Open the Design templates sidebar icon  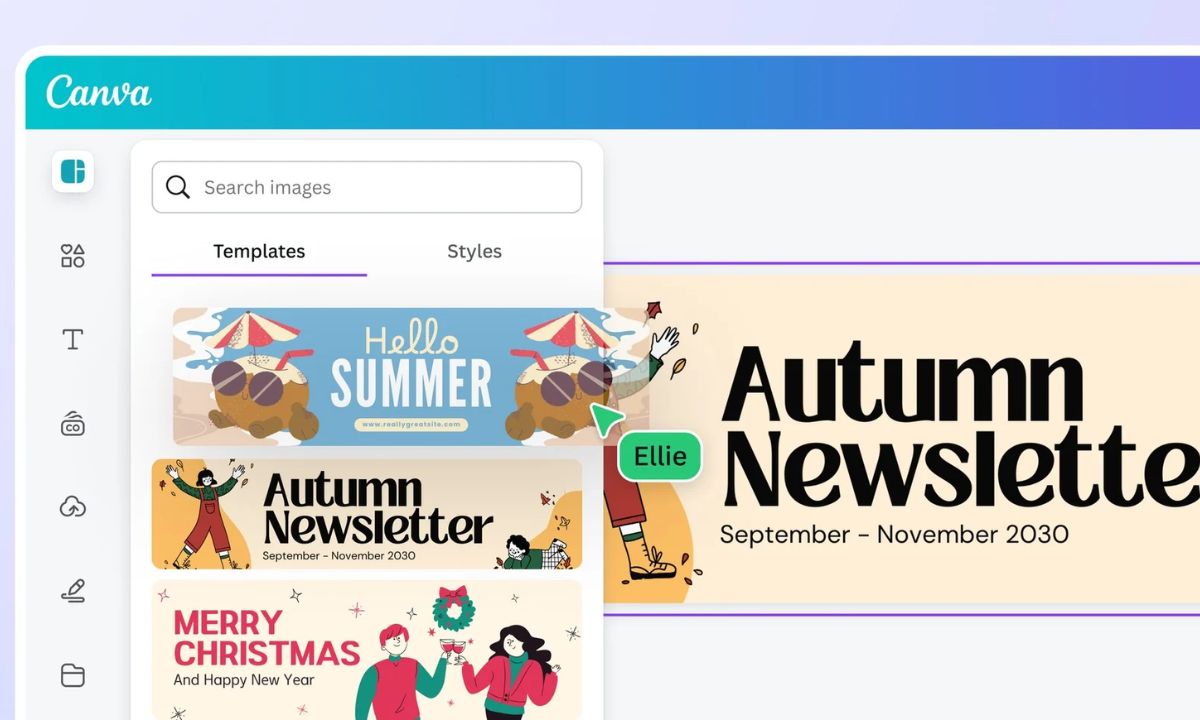click(73, 171)
